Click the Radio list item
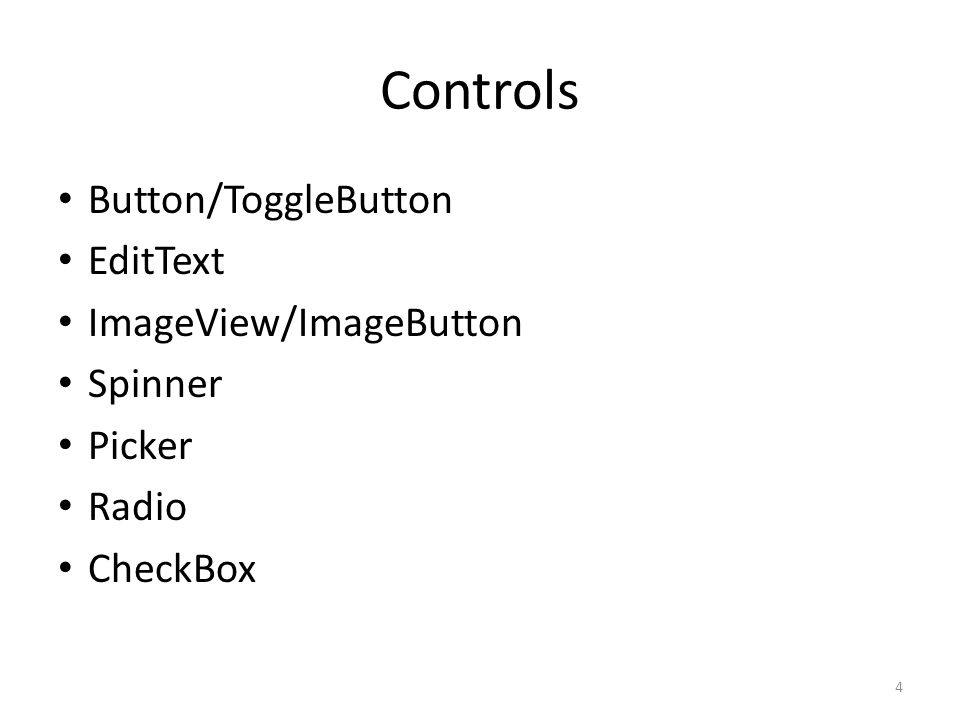 137,507
